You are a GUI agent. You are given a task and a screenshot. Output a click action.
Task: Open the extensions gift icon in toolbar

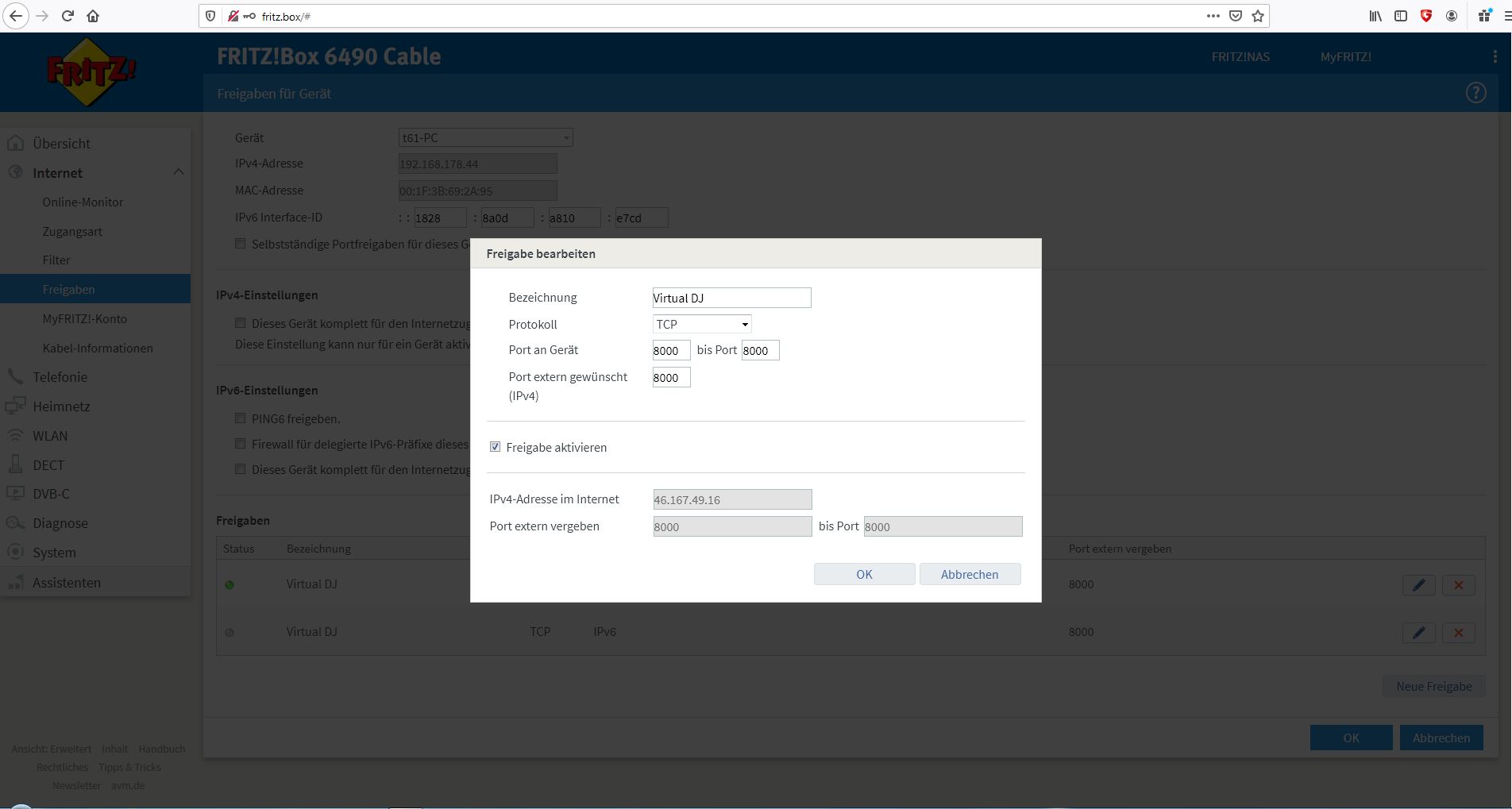point(1483,16)
